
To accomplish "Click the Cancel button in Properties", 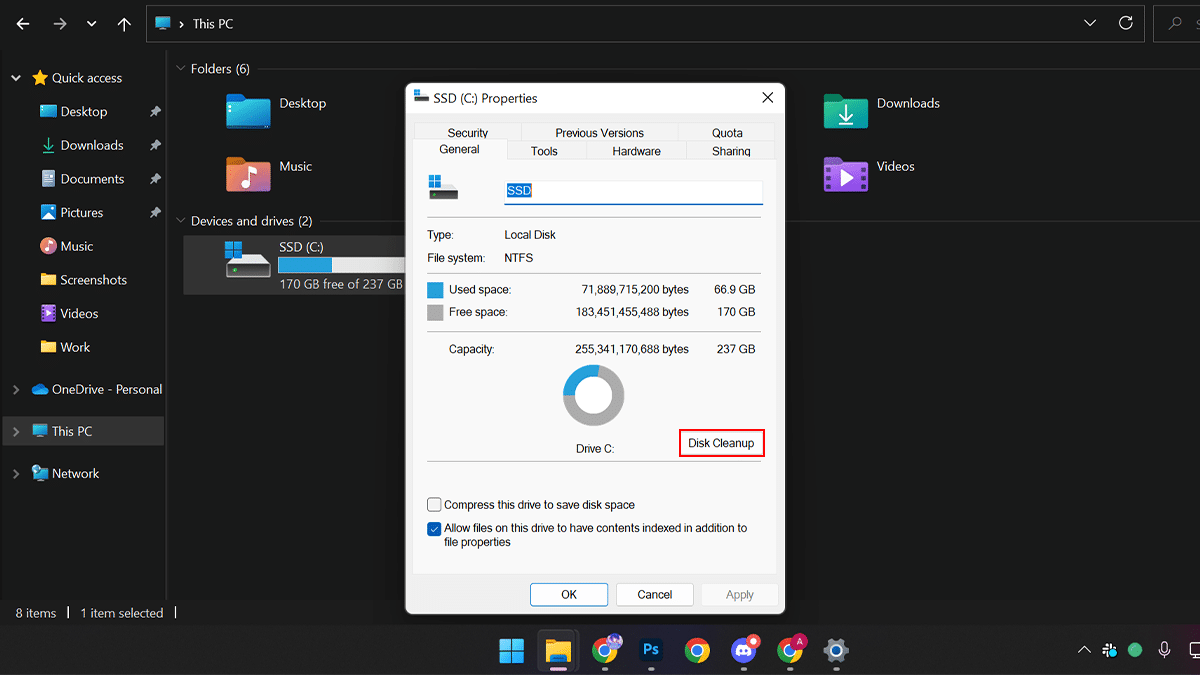I will (x=655, y=594).
